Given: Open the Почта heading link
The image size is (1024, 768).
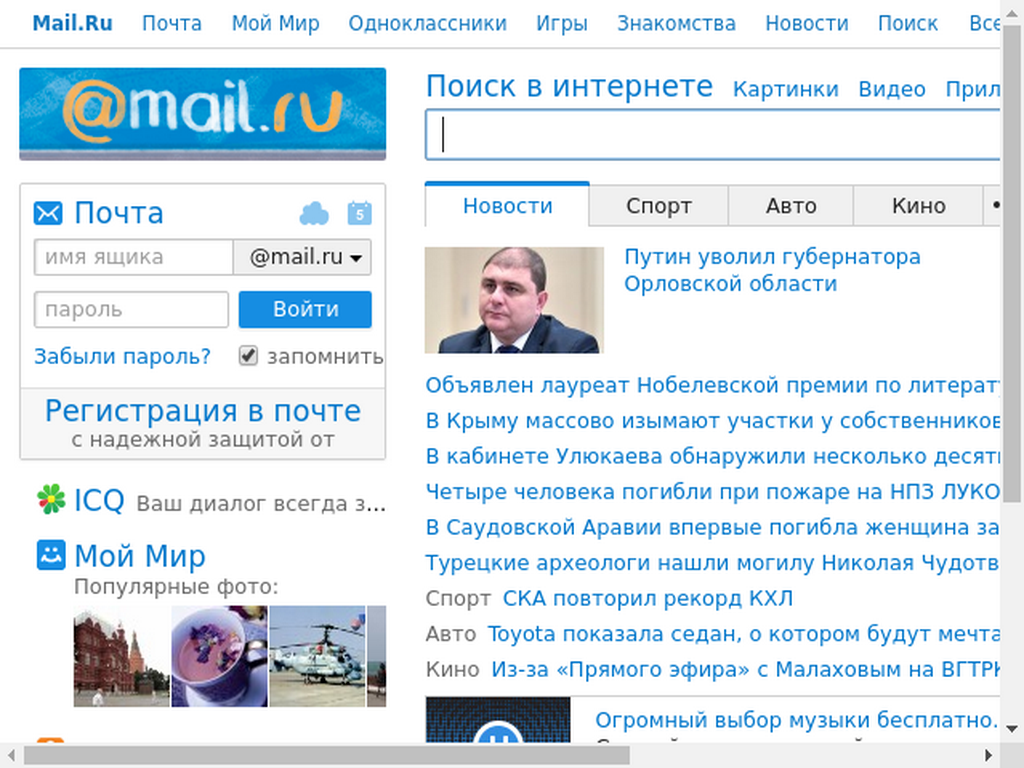Looking at the screenshot, I should [118, 214].
